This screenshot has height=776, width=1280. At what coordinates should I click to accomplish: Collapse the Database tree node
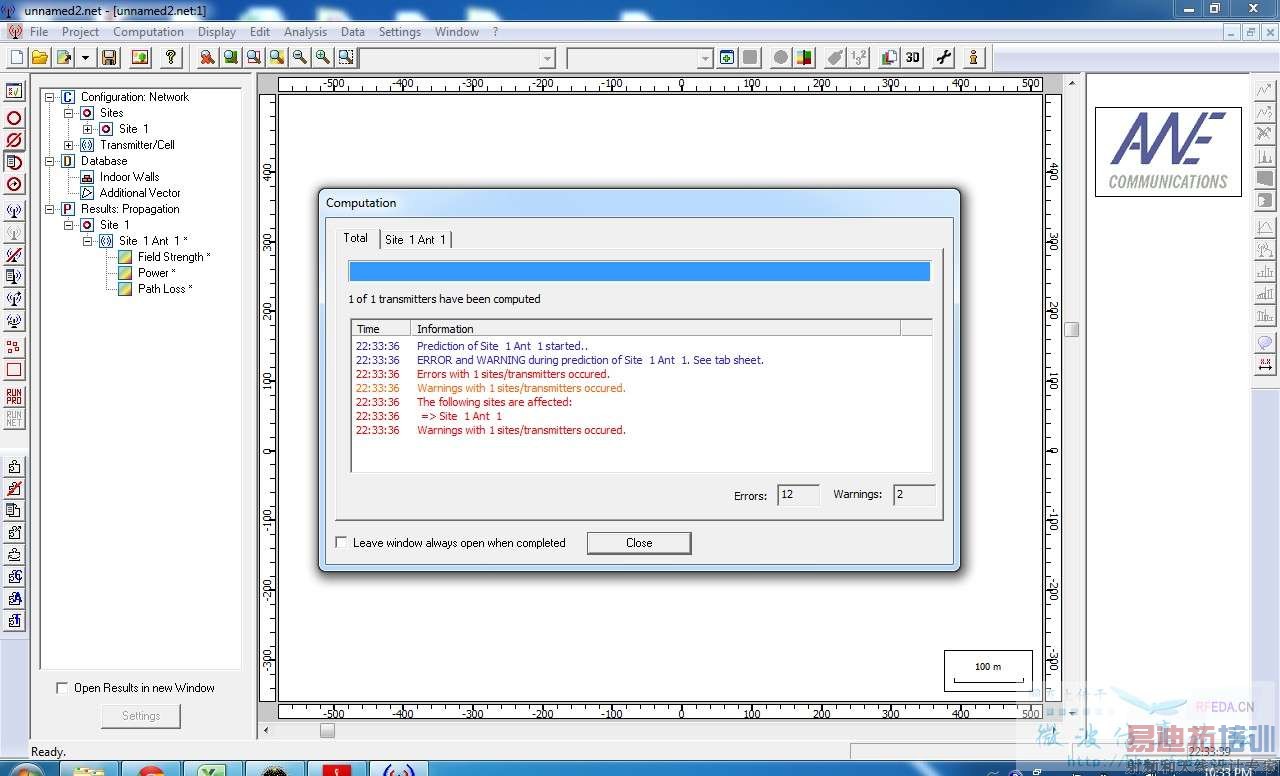(50, 161)
